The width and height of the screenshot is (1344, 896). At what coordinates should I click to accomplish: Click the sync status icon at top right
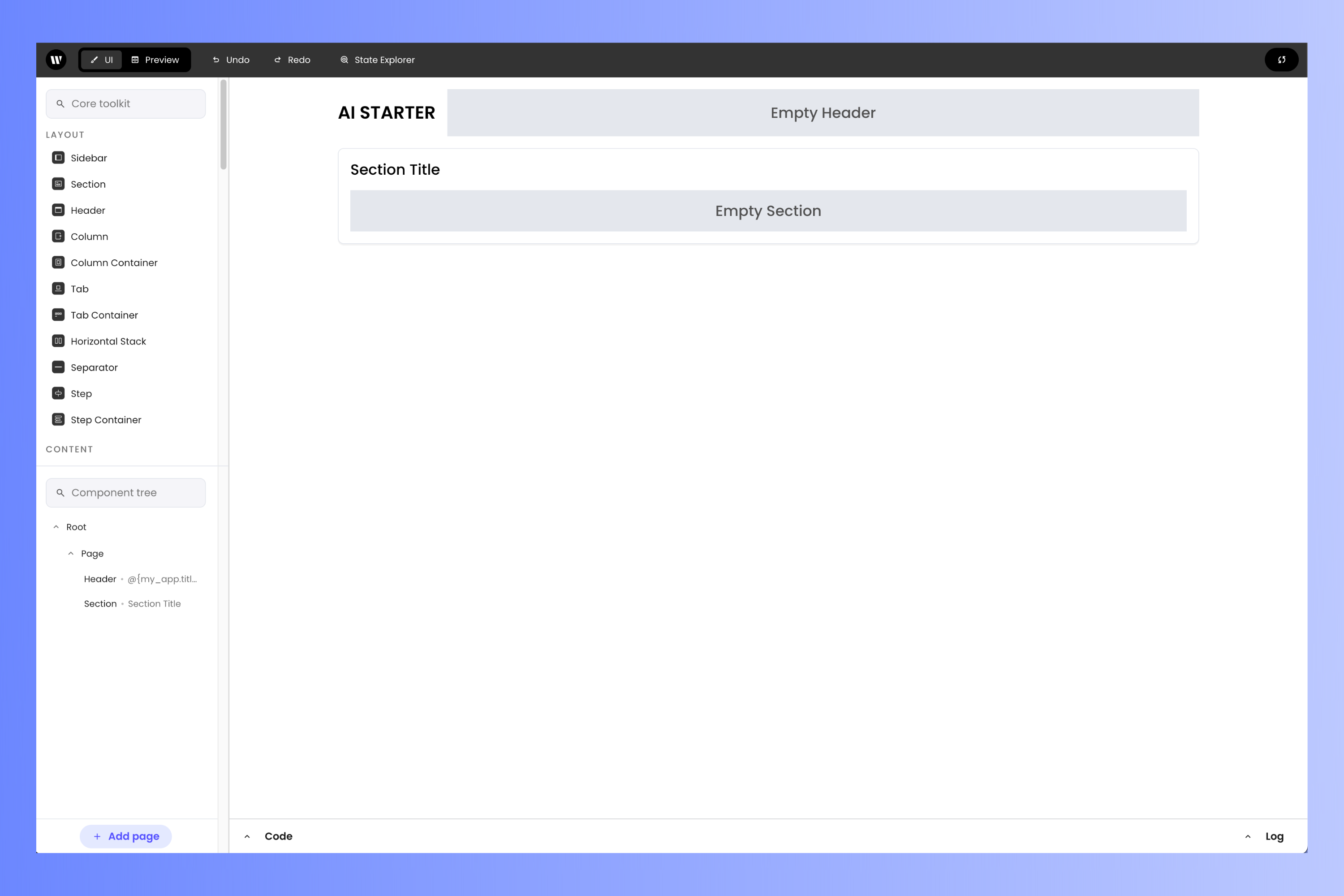coord(1281,60)
